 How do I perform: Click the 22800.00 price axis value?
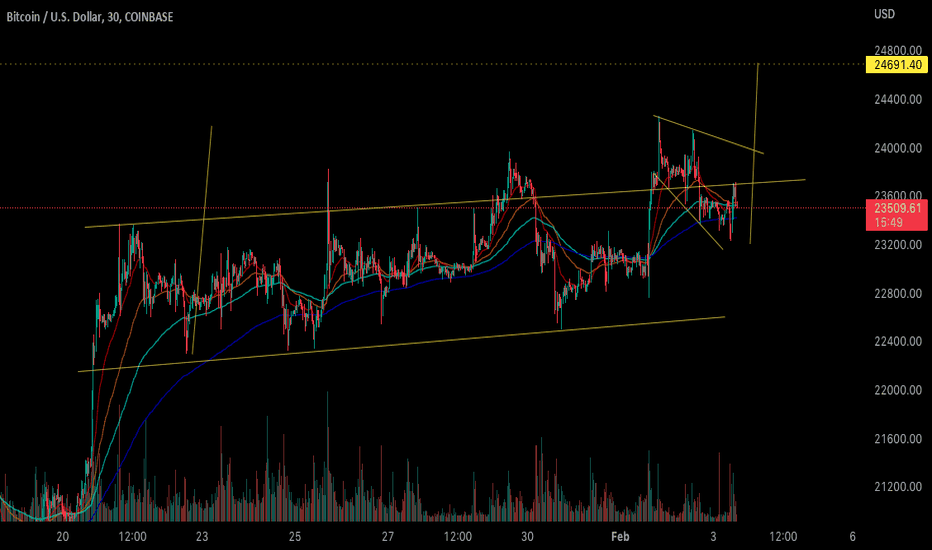click(898, 293)
